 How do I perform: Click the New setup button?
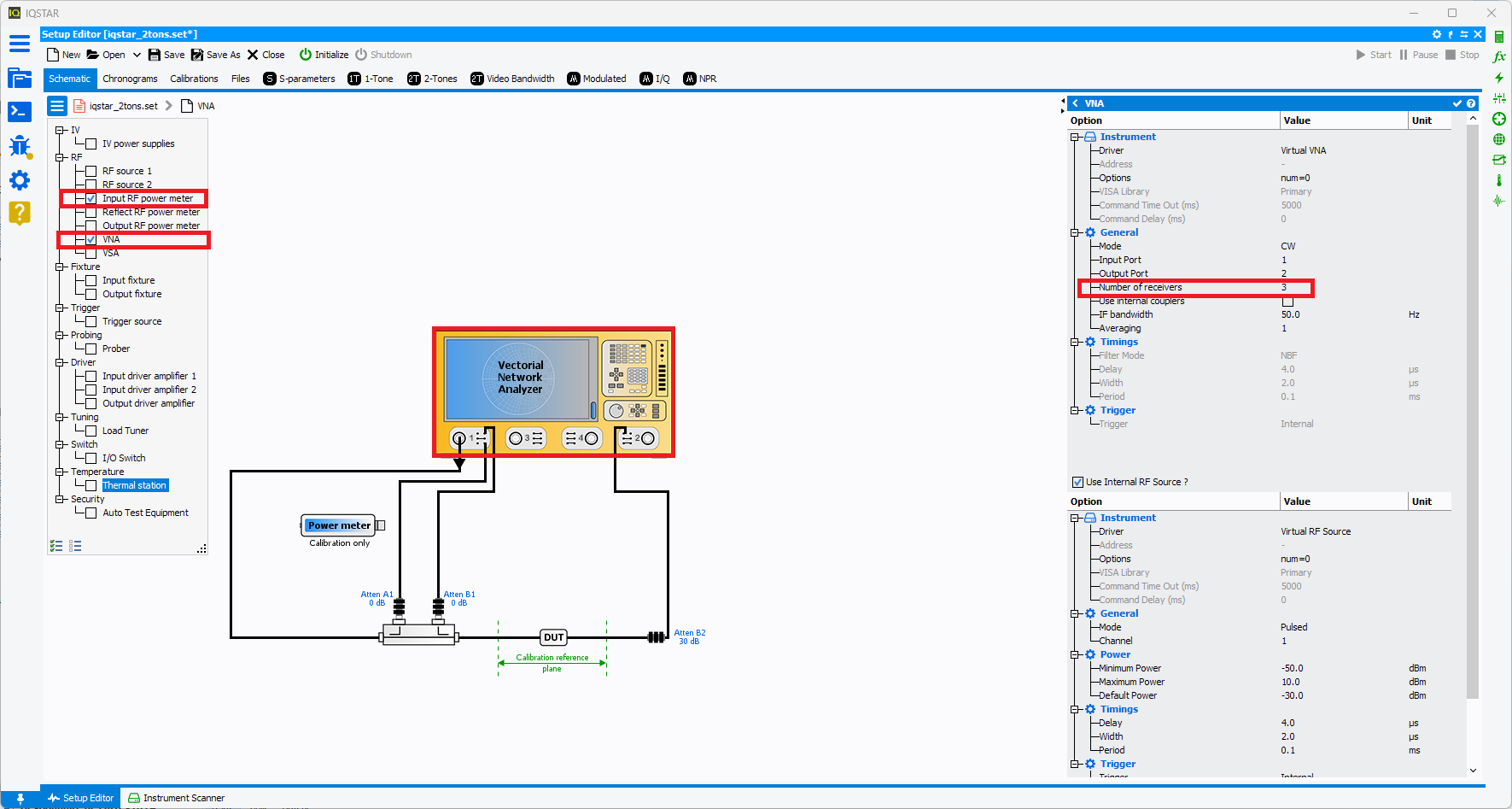click(x=64, y=55)
